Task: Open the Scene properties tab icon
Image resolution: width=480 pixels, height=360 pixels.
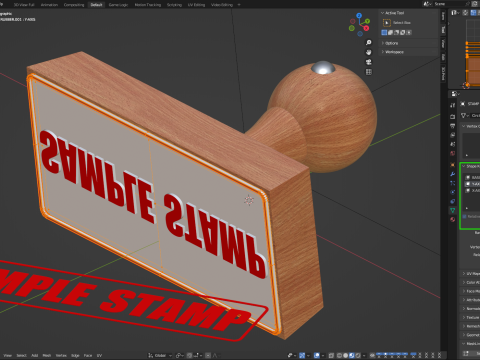Action: tap(452, 144)
